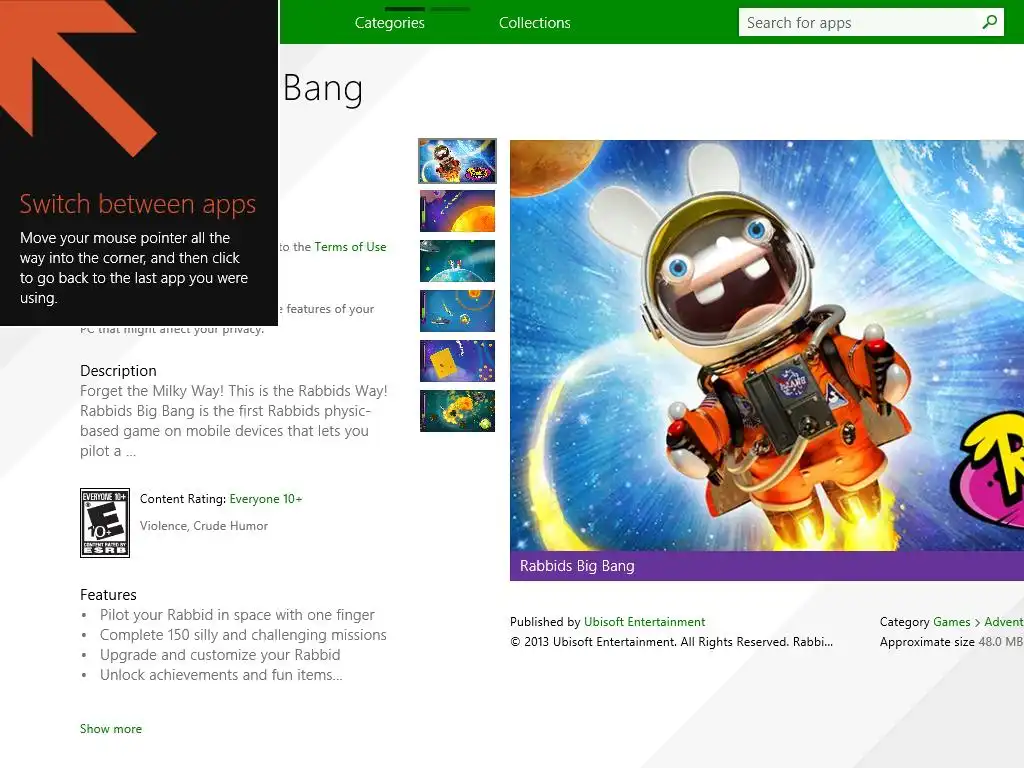
Task: Click the 'Switch between apps' tip heading
Action: (x=138, y=204)
